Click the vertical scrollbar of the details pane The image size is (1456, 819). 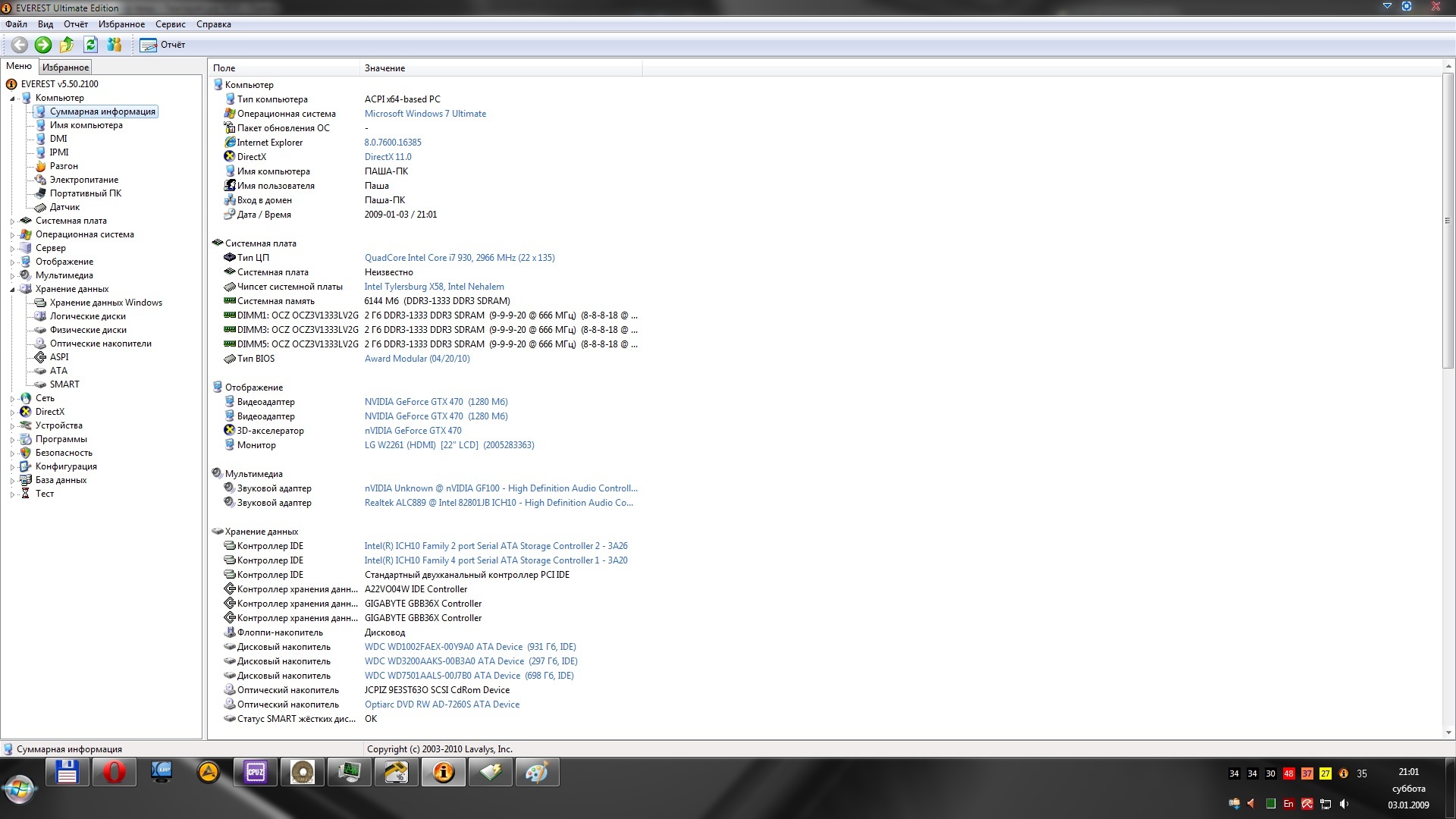(x=1448, y=220)
